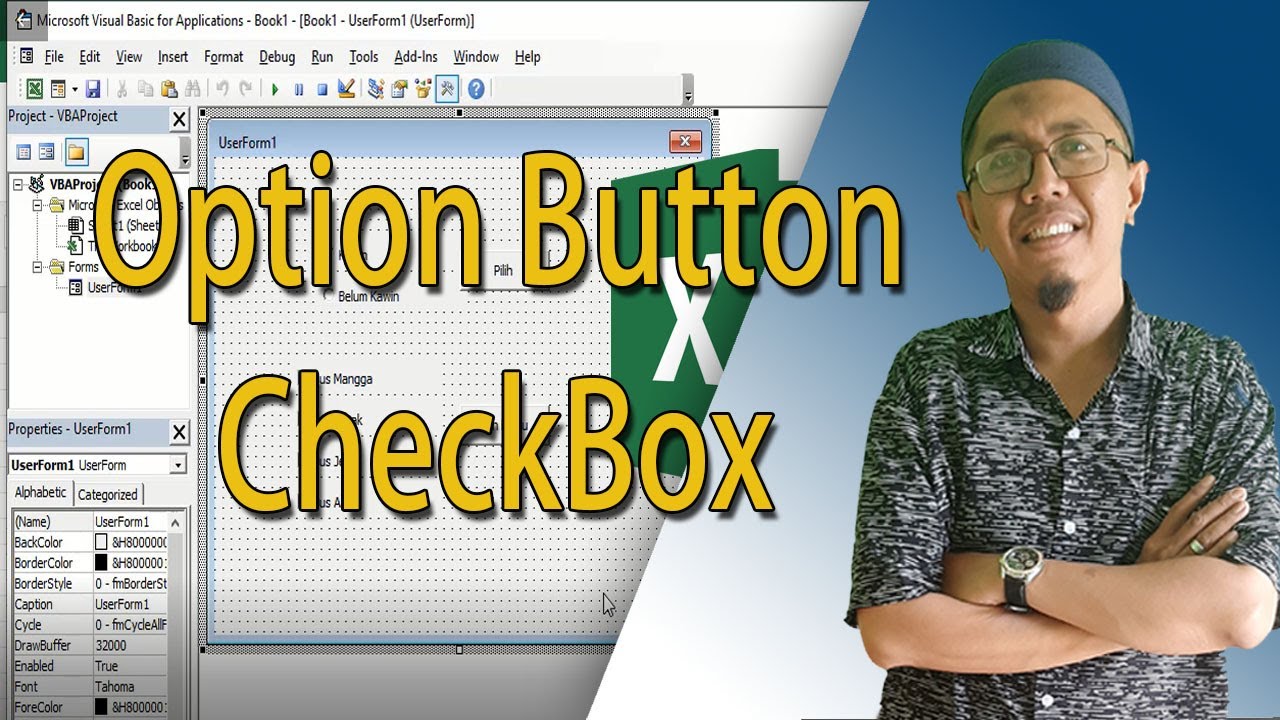The image size is (1280, 720).
Task: Open the Tools menu
Action: point(364,57)
